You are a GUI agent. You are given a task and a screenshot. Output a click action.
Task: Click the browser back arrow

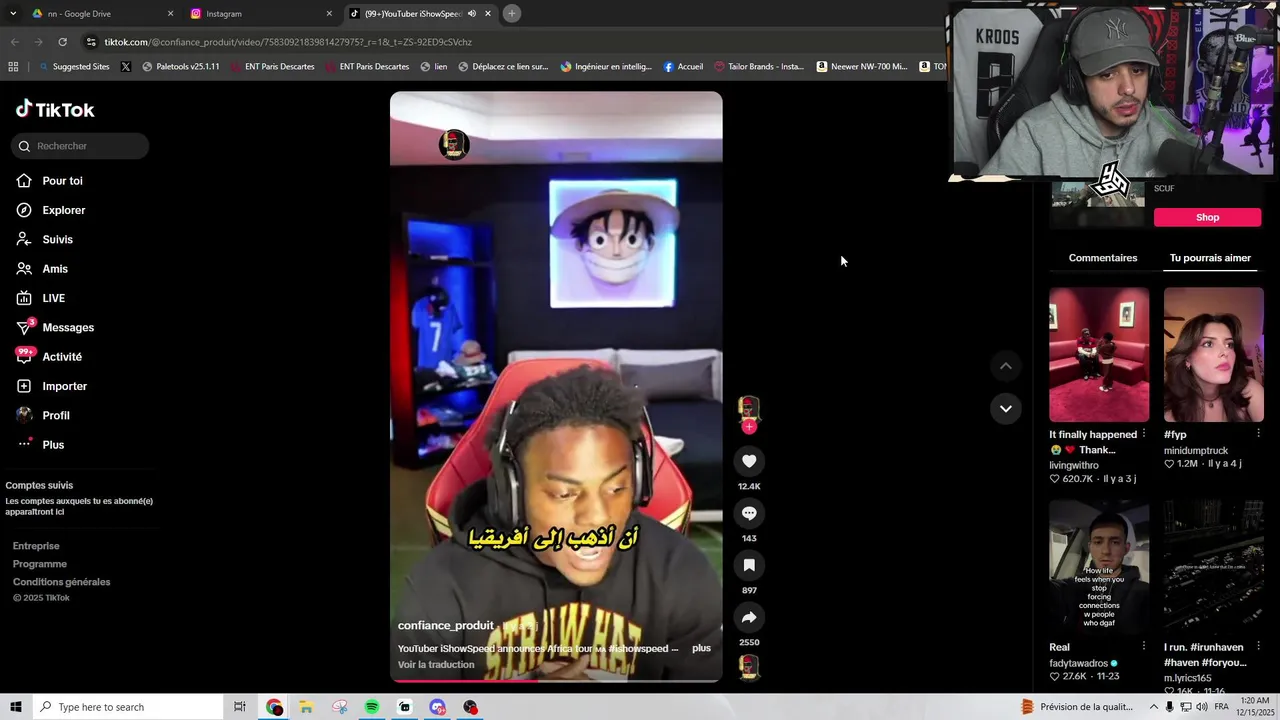click(x=14, y=42)
